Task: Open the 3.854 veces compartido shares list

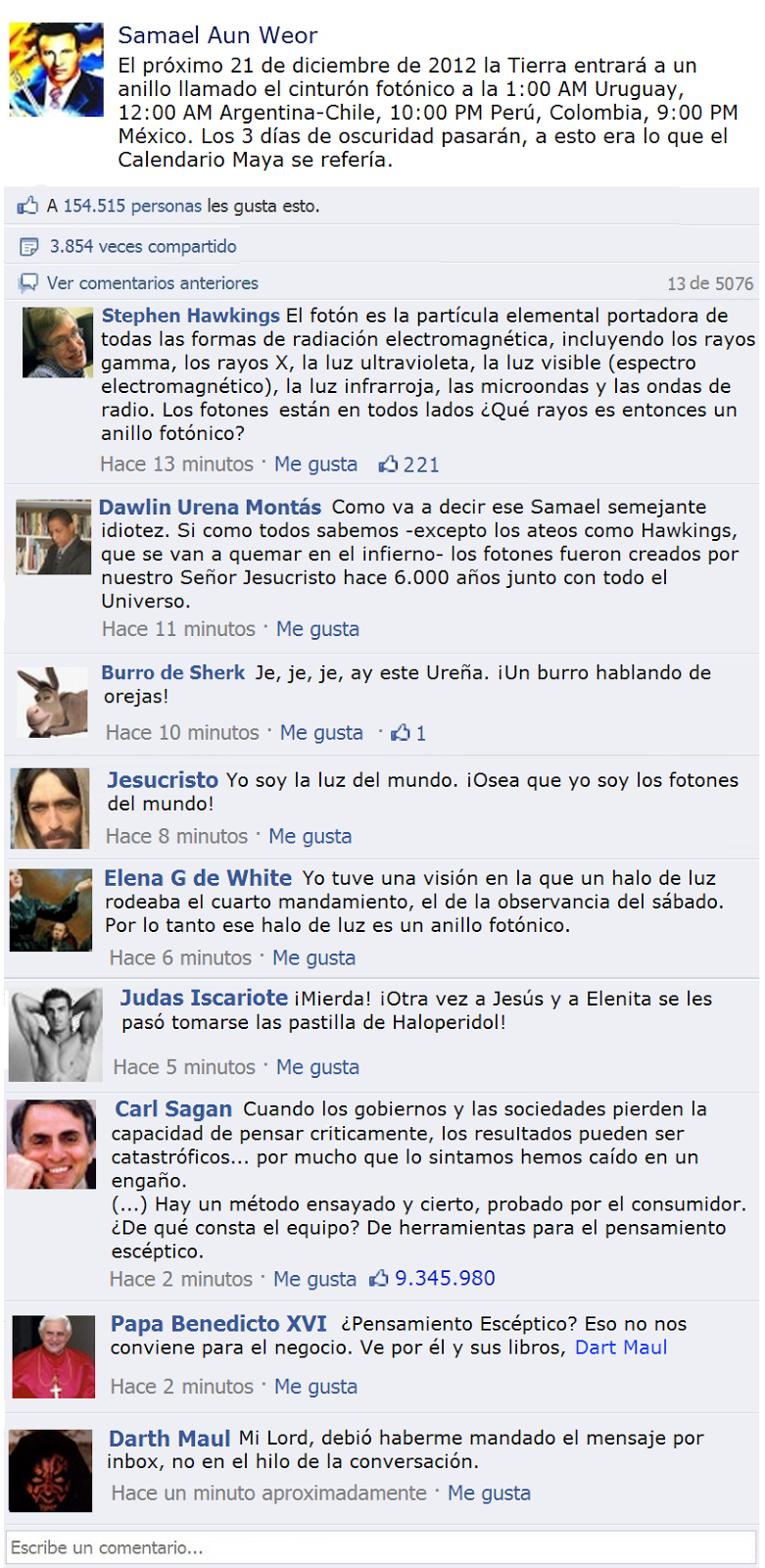Action: [143, 246]
